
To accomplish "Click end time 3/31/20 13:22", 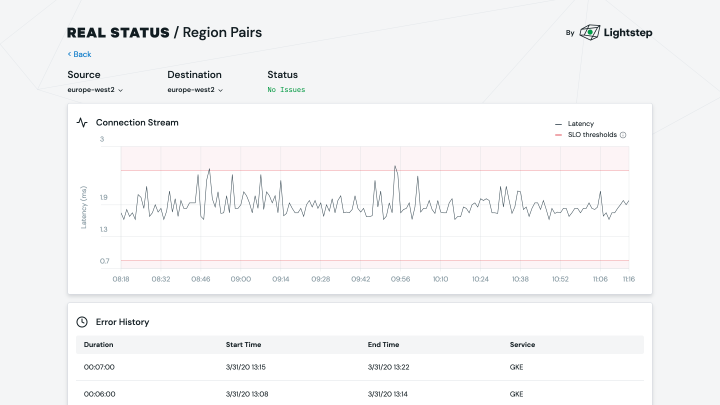I will (x=388, y=367).
